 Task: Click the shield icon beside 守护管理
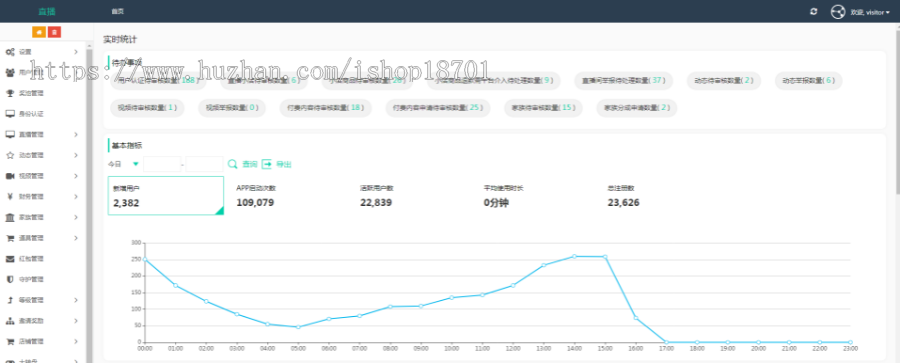[10, 279]
